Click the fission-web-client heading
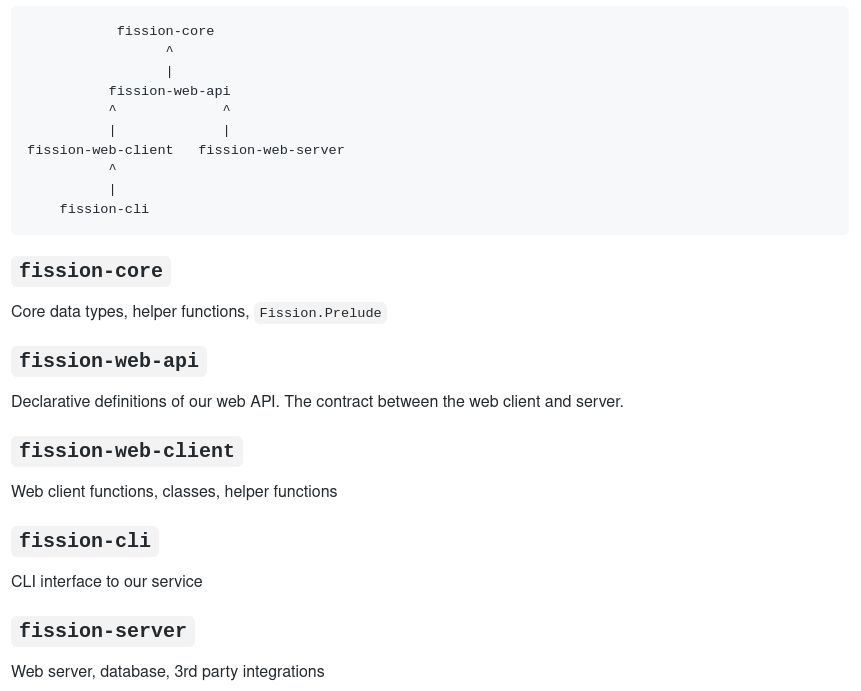The height and width of the screenshot is (691, 861). (127, 451)
